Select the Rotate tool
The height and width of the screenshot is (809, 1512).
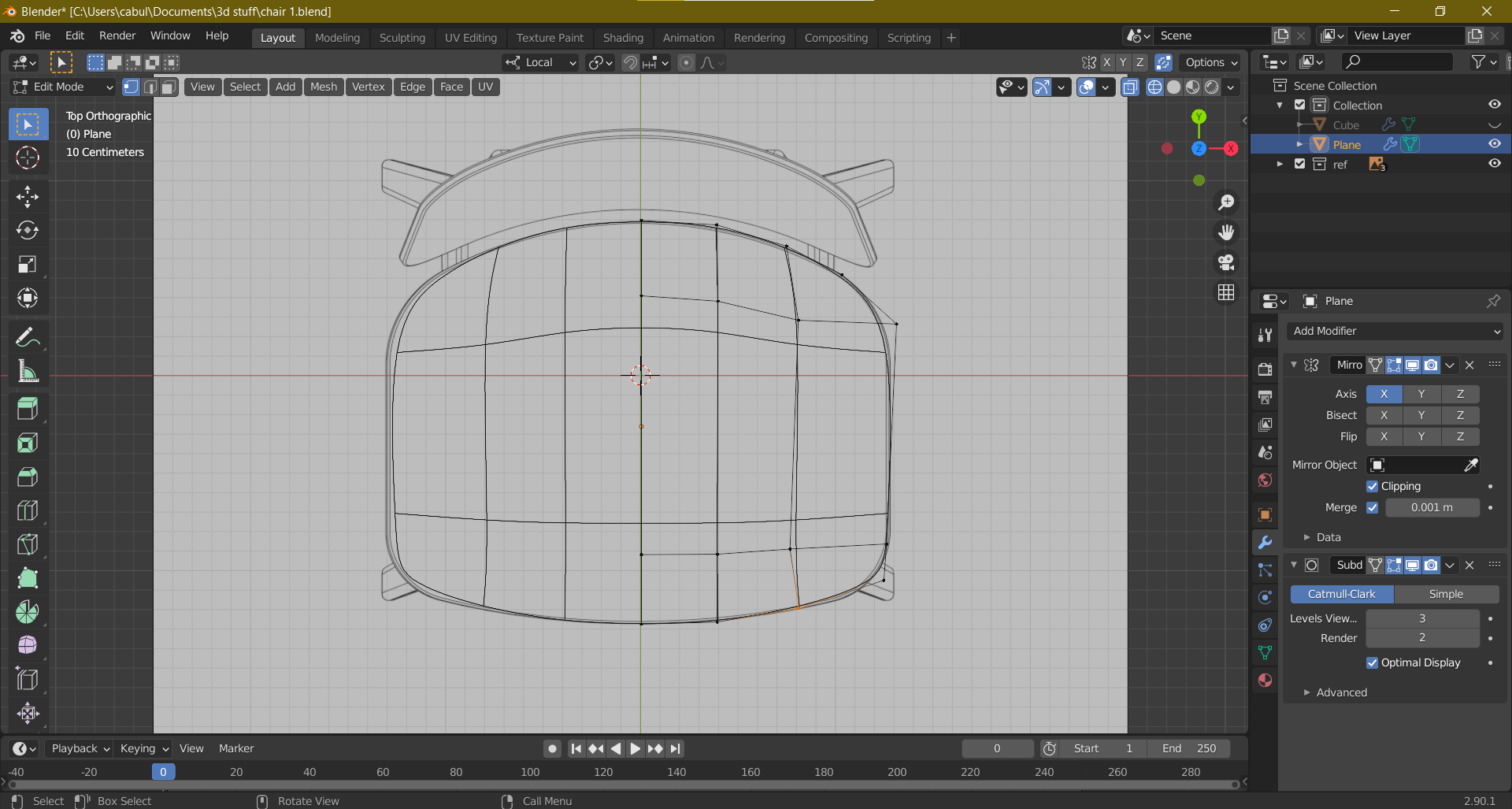28,230
